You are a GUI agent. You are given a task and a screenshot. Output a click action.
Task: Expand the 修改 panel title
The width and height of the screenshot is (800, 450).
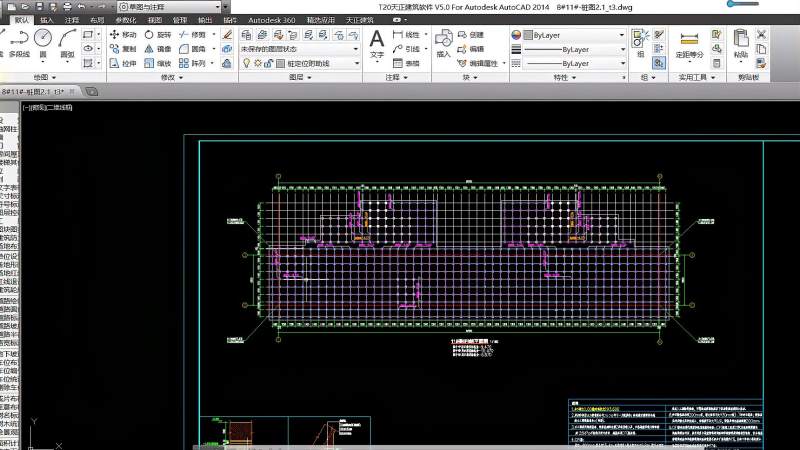pos(167,77)
